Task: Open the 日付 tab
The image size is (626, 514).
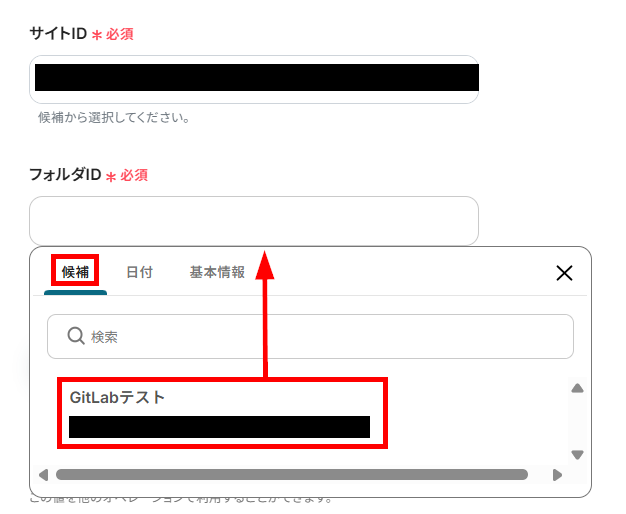Action: (139, 272)
